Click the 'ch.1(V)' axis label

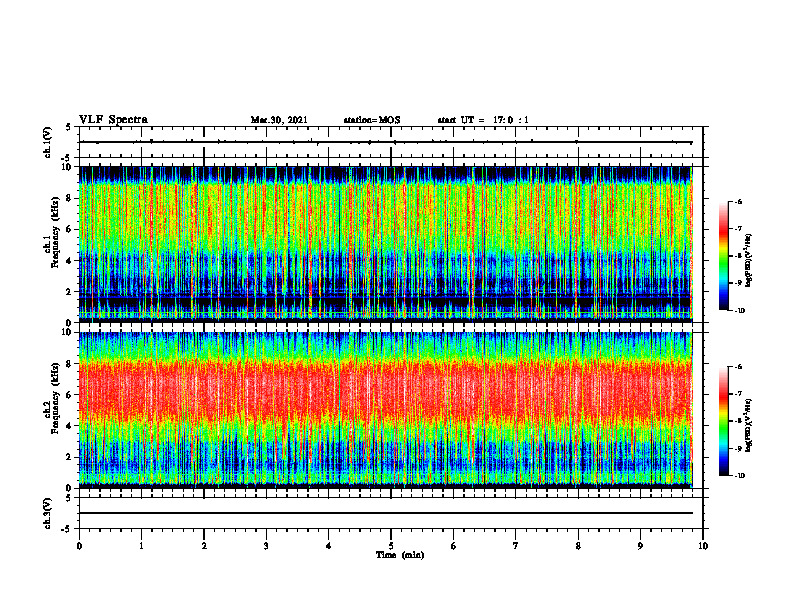pyautogui.click(x=48, y=142)
